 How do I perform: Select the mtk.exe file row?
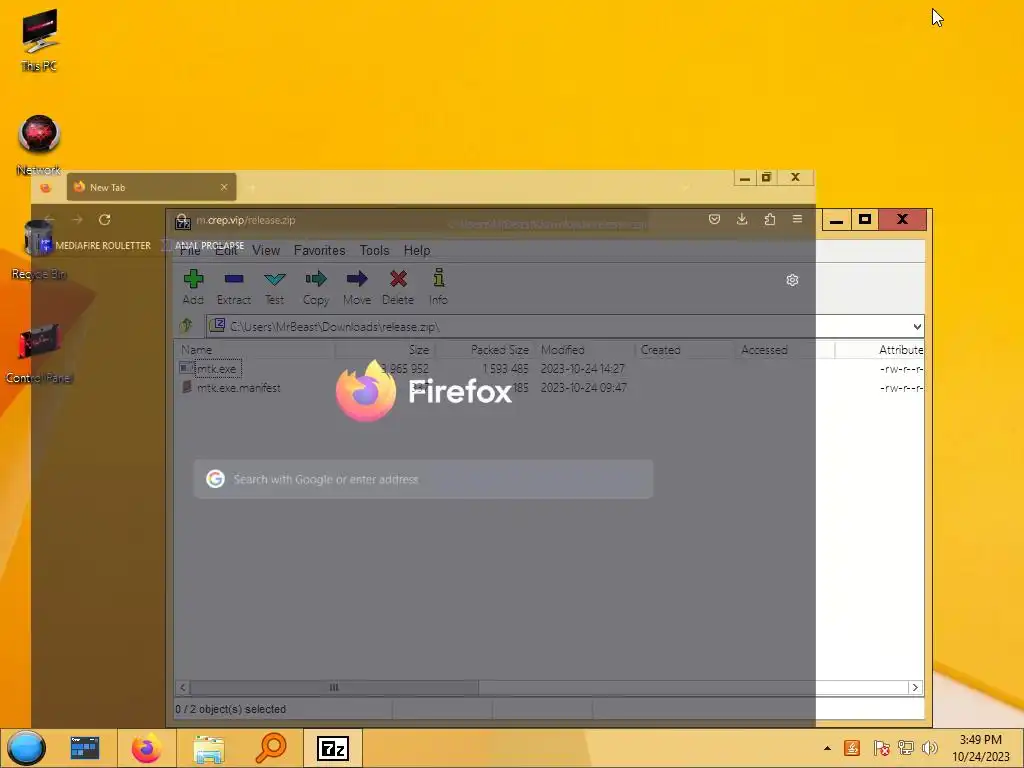[x=549, y=369]
